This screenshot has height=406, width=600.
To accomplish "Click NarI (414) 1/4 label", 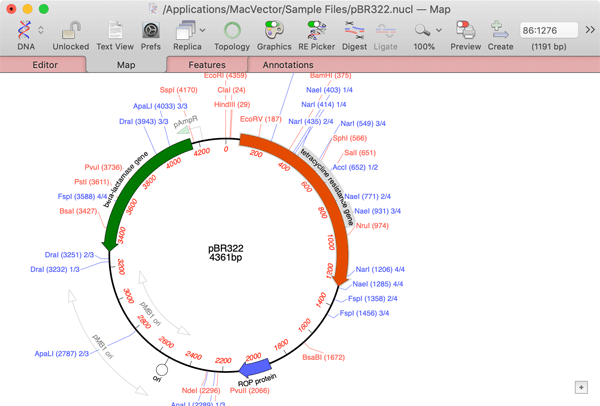I will 324,104.
